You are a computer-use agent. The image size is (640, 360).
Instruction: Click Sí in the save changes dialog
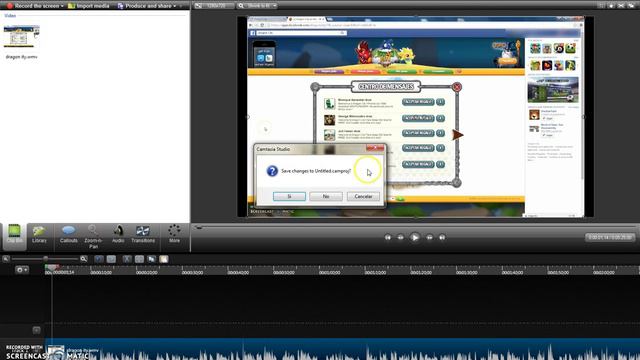[289, 196]
